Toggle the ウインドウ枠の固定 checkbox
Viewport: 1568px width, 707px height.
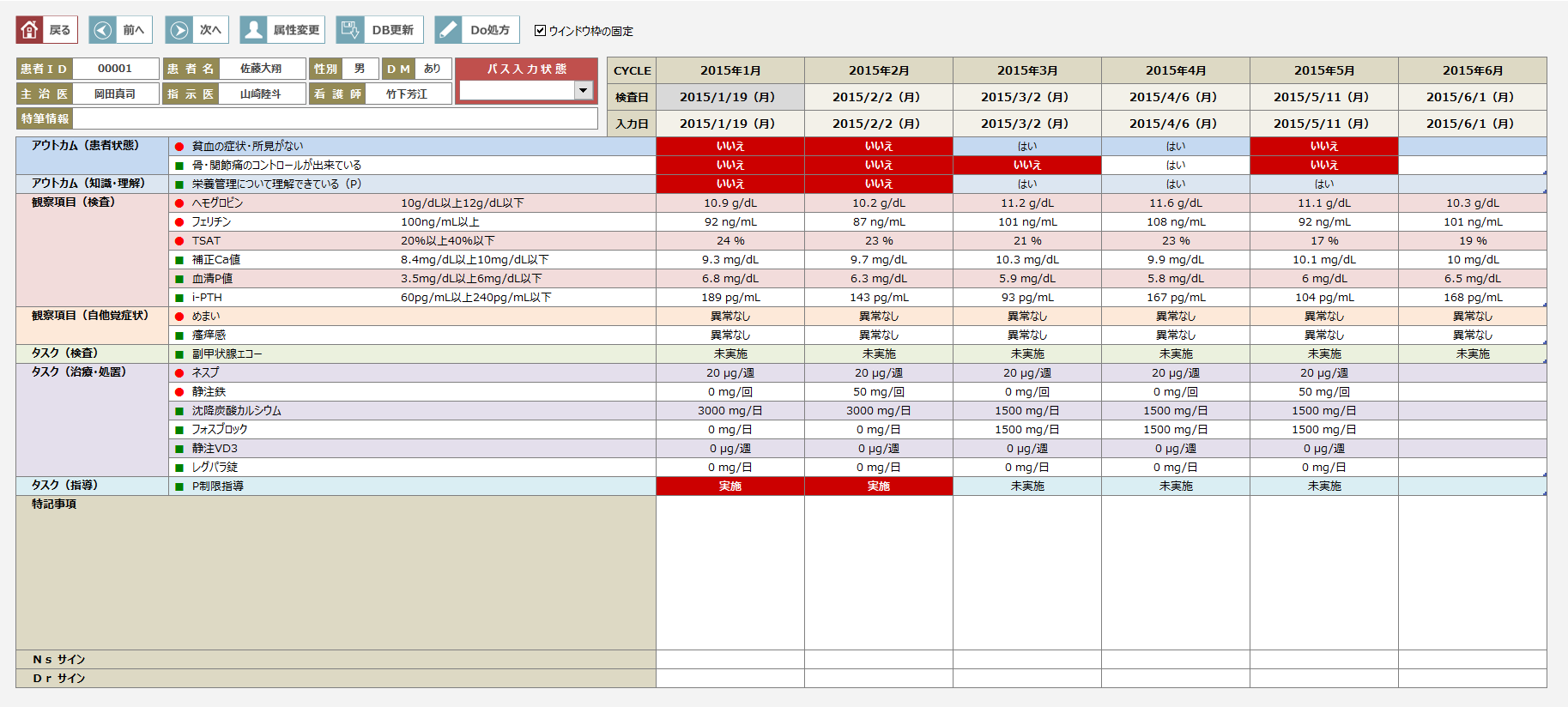tap(540, 31)
